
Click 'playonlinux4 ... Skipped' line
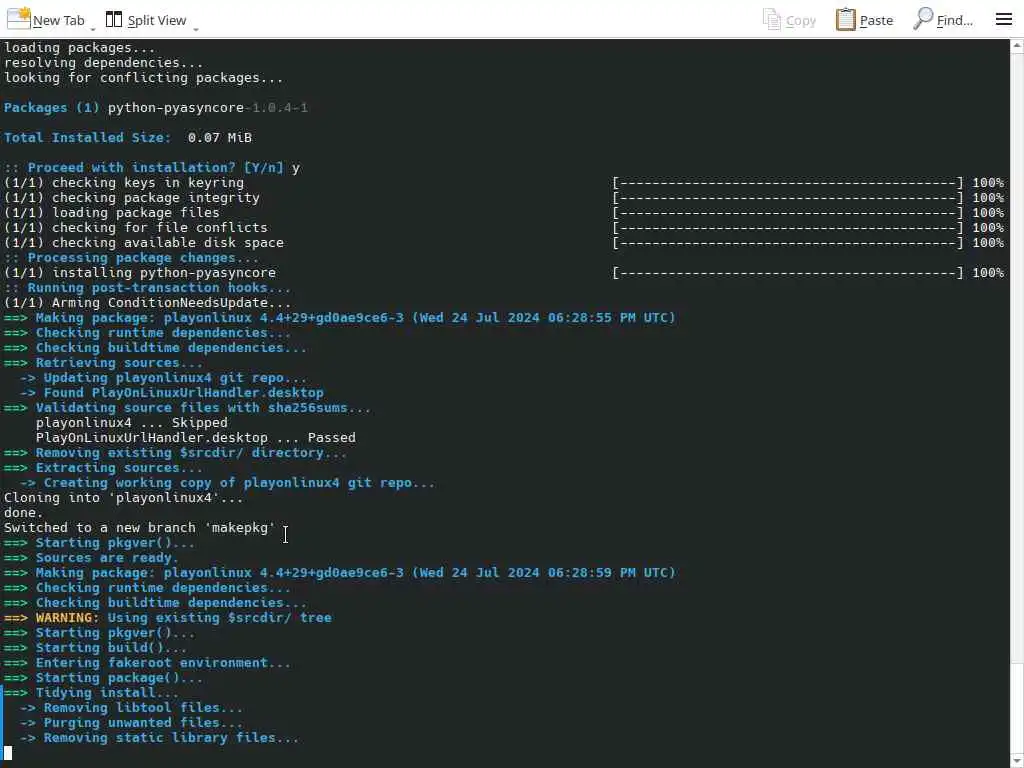click(132, 423)
